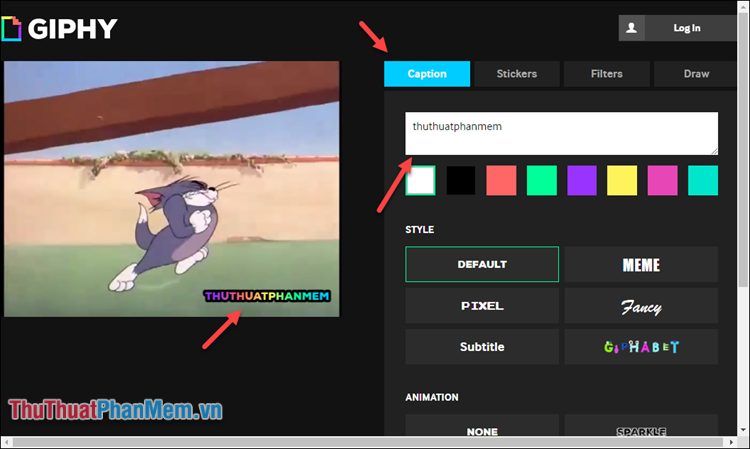
Task: Open the Filters tab
Action: tap(607, 74)
